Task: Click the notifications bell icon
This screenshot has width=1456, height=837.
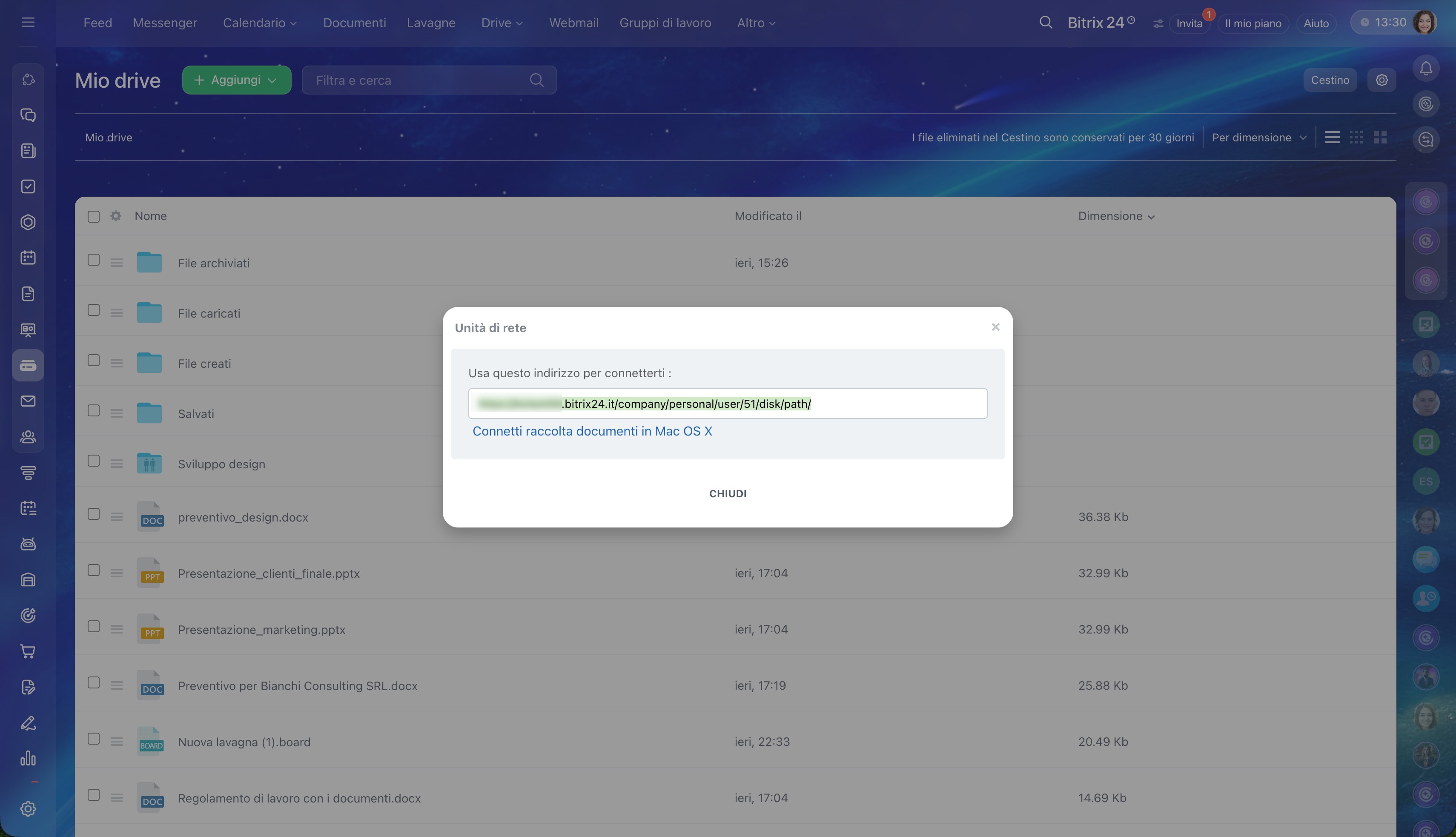Action: (1425, 69)
